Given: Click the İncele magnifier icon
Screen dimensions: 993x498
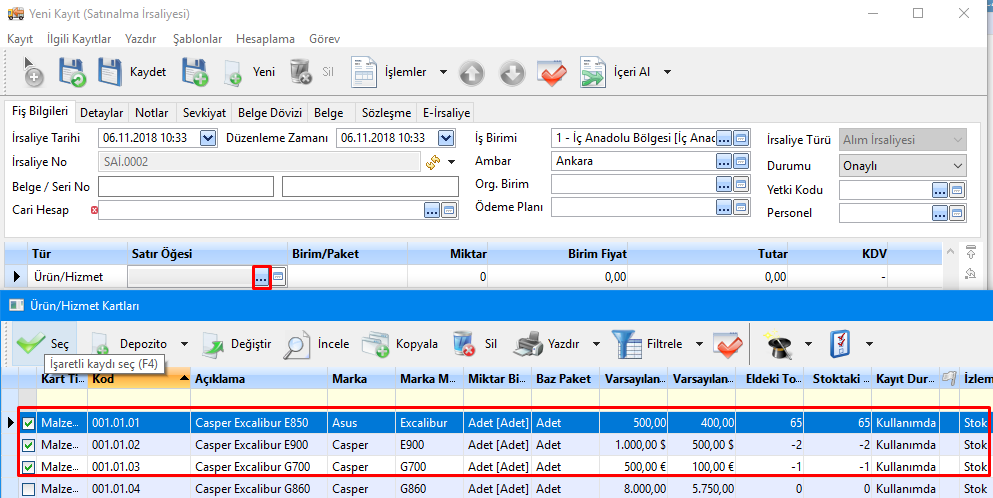Looking at the screenshot, I should pyautogui.click(x=297, y=344).
